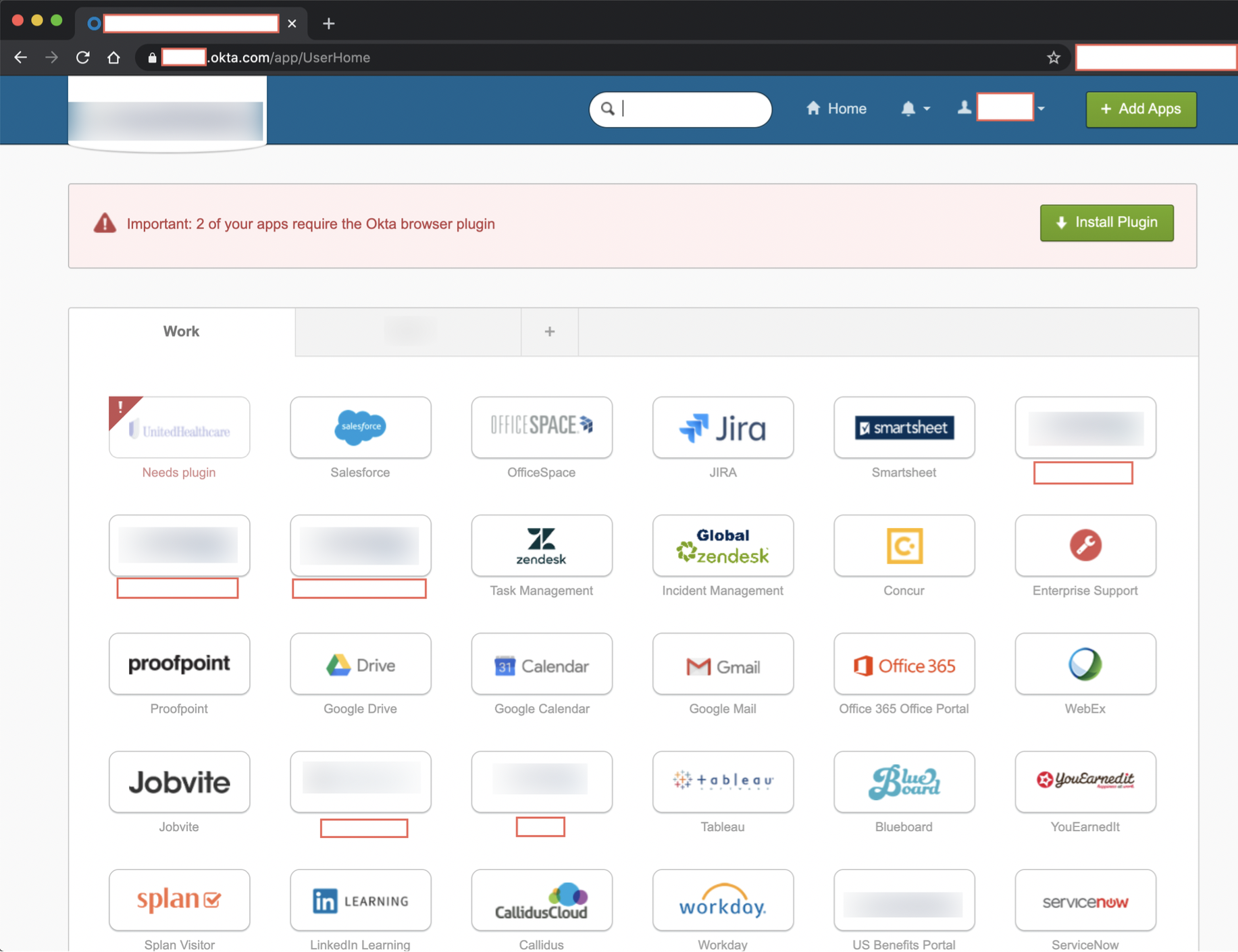
Task: Close the current browser tab
Action: pyautogui.click(x=292, y=24)
